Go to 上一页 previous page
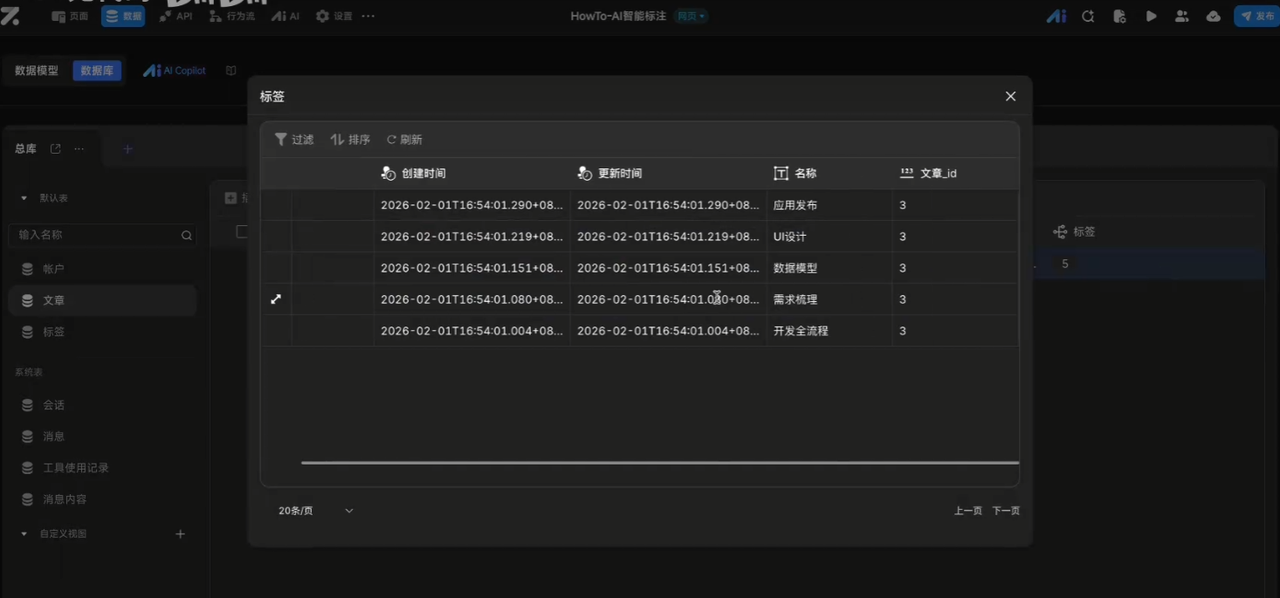The height and width of the screenshot is (598, 1280). (967, 511)
